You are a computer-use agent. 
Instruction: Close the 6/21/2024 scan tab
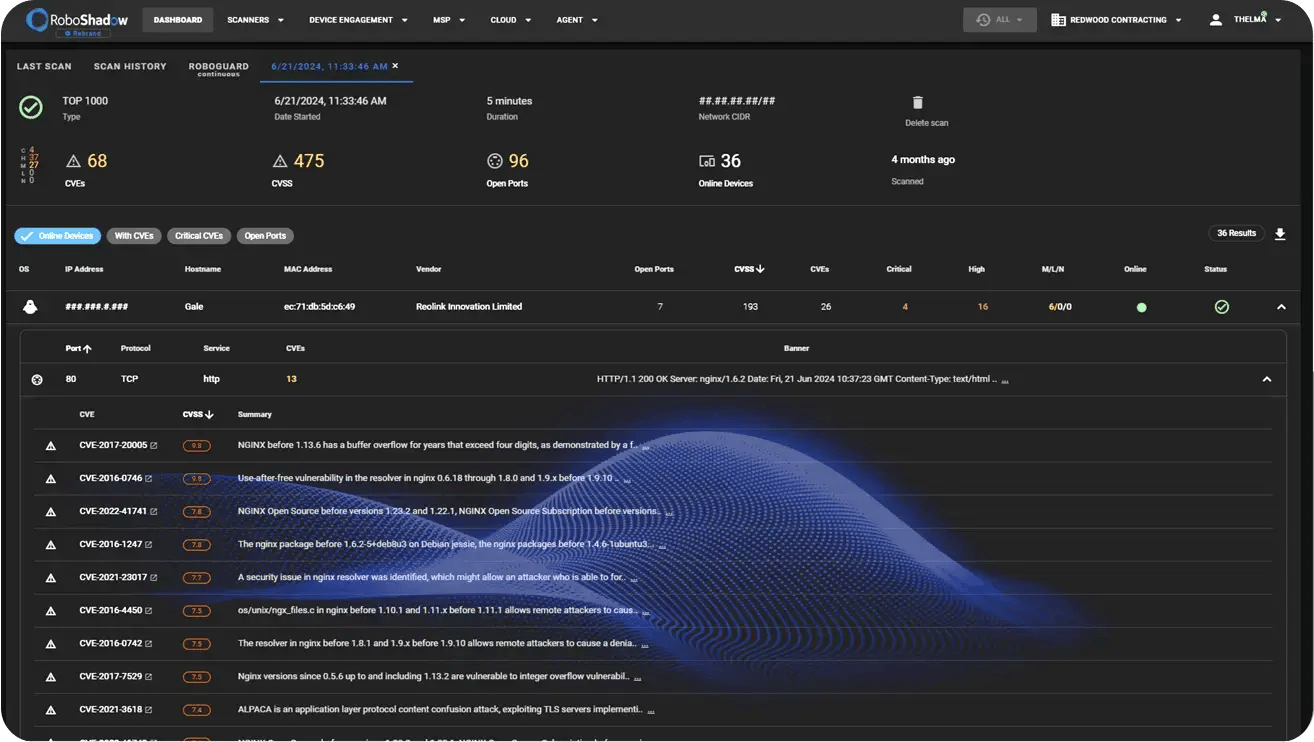[x=395, y=66]
